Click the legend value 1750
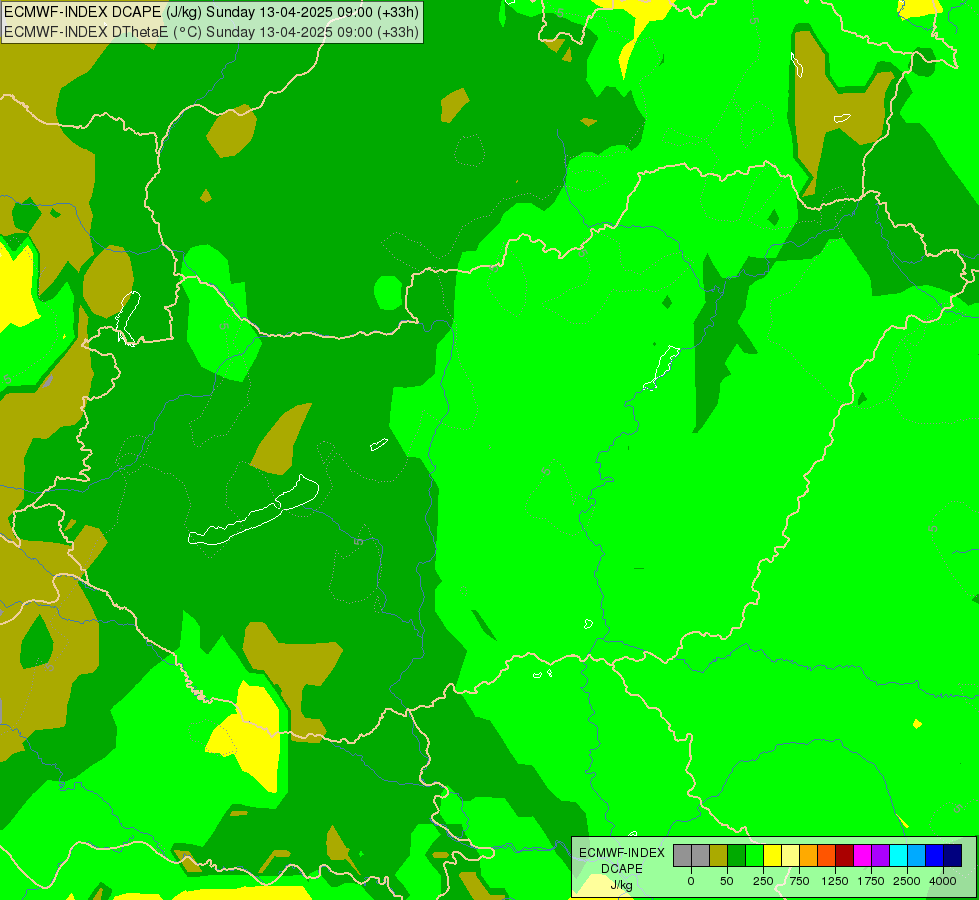The image size is (979, 900). [871, 881]
